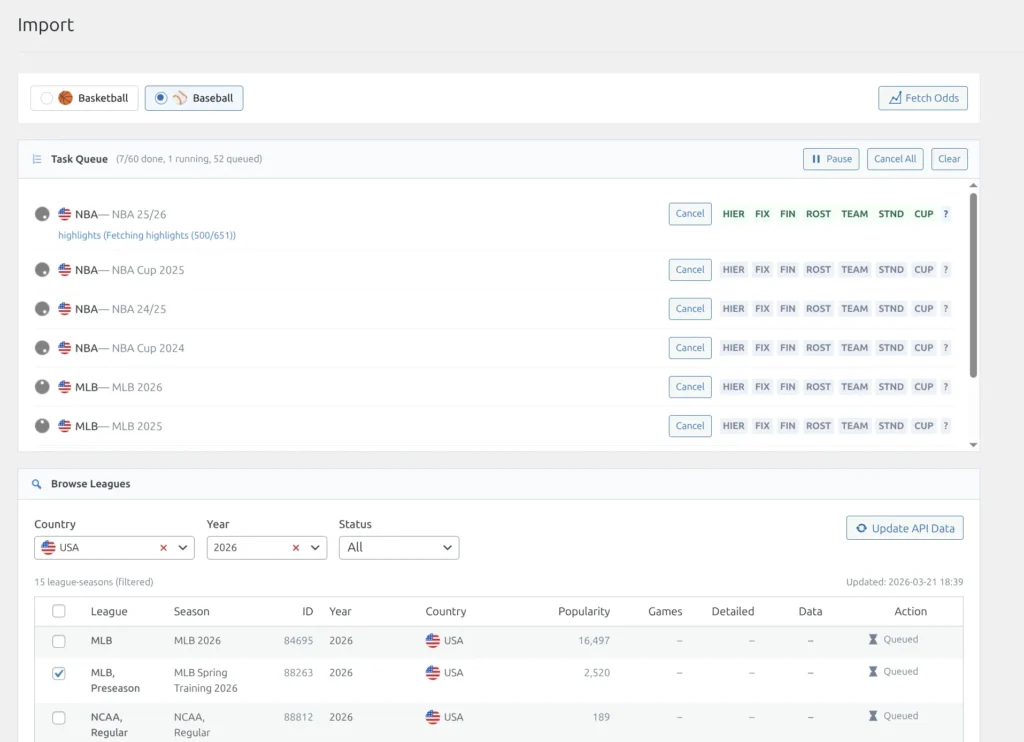Sort by League column header
Screen dimensions: 1024x742
109,611
